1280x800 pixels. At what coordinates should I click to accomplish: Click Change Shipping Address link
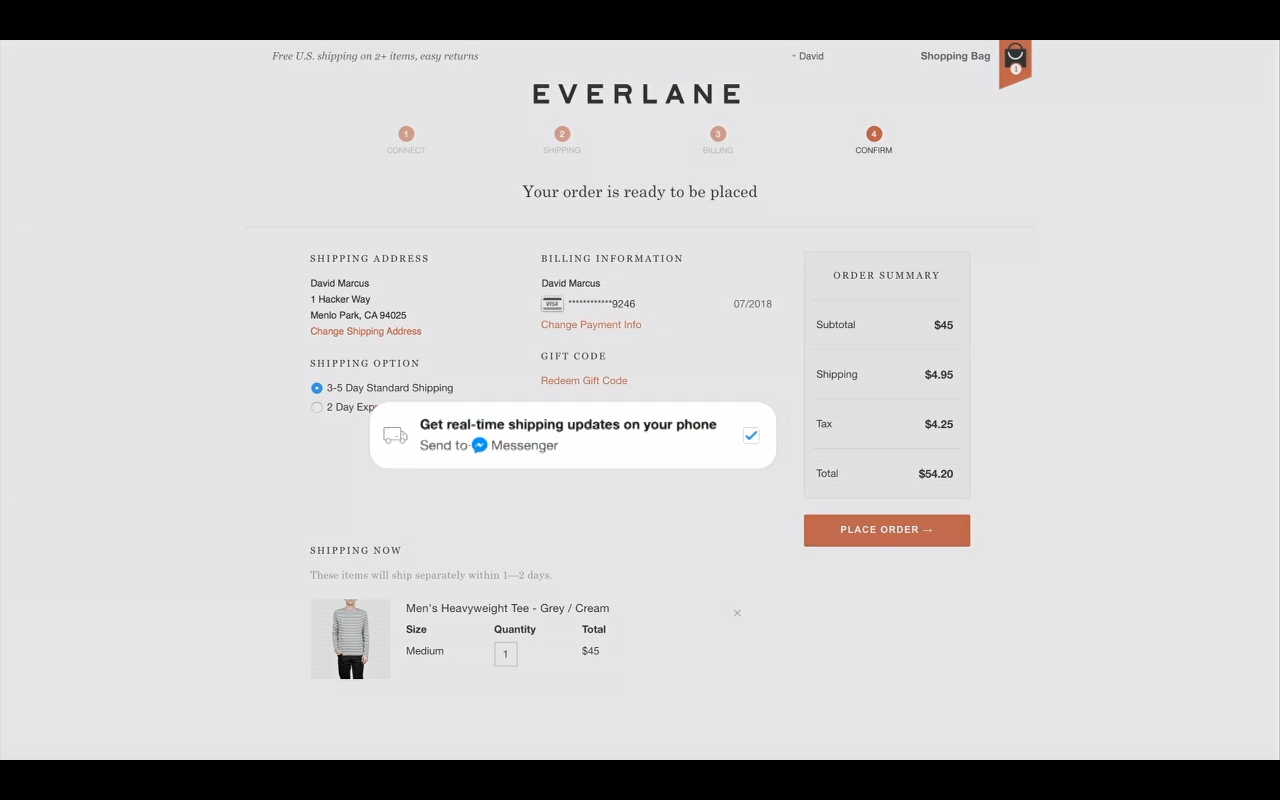(366, 331)
